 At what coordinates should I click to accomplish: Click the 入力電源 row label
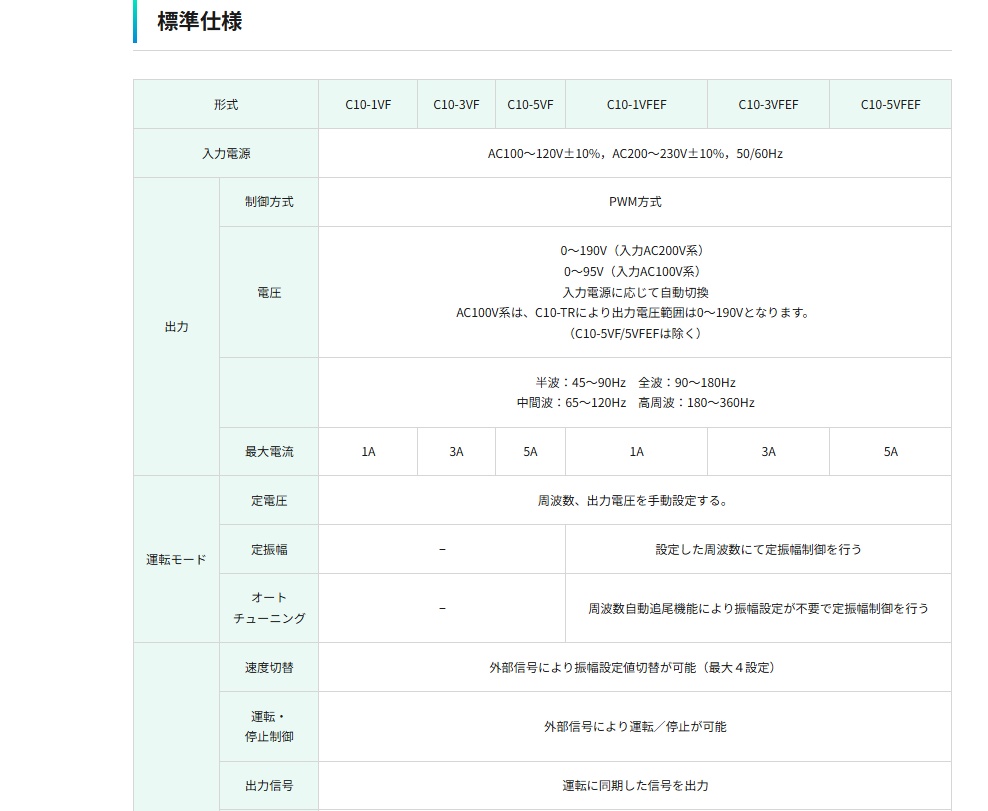226,154
